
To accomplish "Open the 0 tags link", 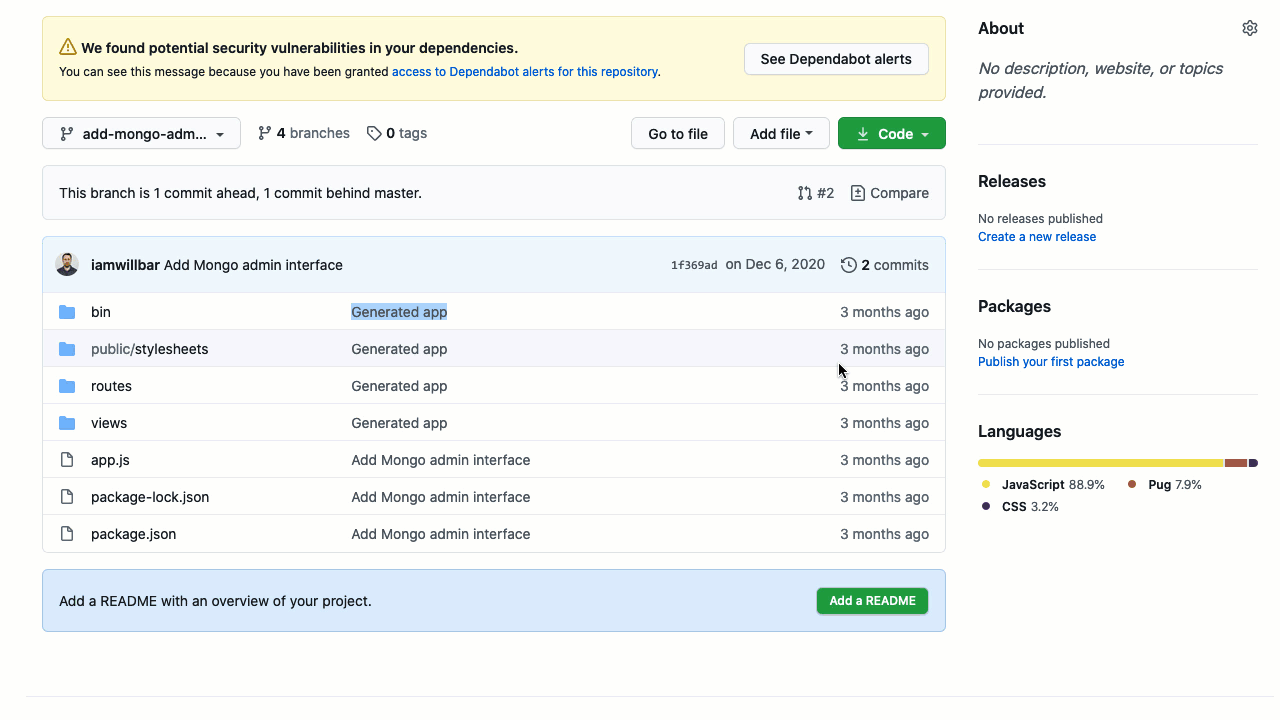I will pyautogui.click(x=397, y=133).
